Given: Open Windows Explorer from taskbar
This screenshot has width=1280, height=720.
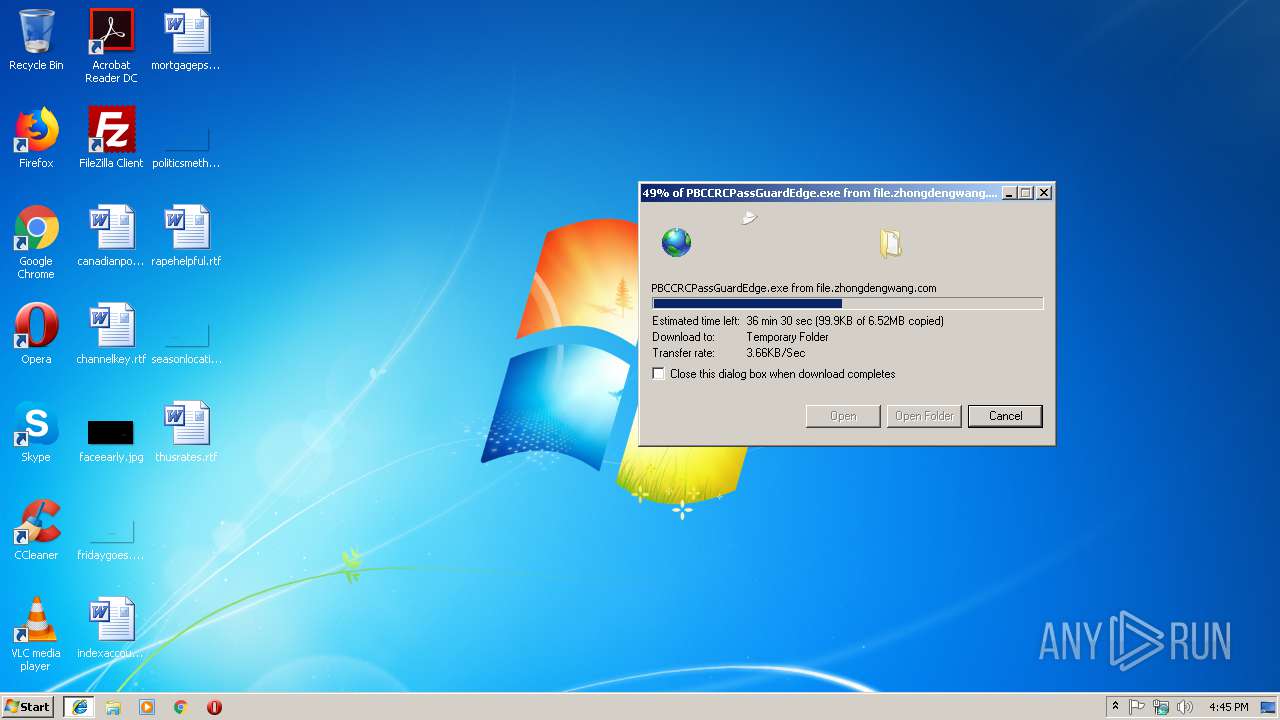Looking at the screenshot, I should tap(113, 707).
